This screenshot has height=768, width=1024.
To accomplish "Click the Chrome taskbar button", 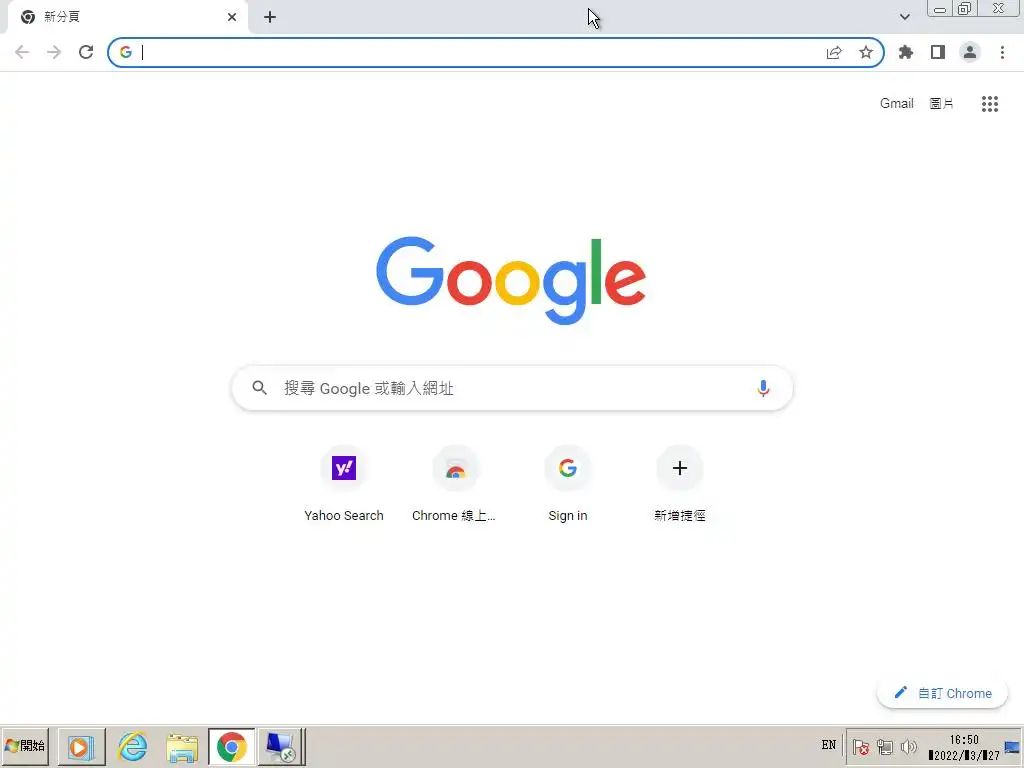I will (231, 746).
